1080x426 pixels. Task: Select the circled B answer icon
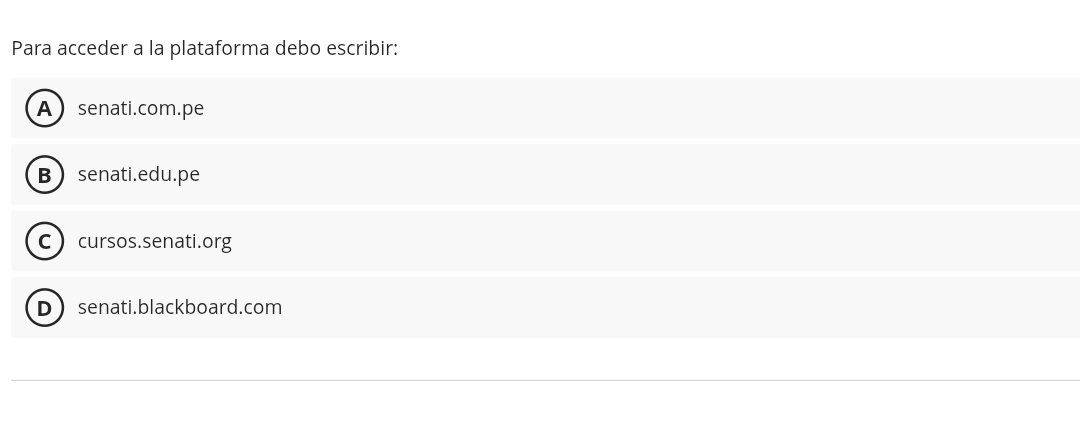click(45, 174)
